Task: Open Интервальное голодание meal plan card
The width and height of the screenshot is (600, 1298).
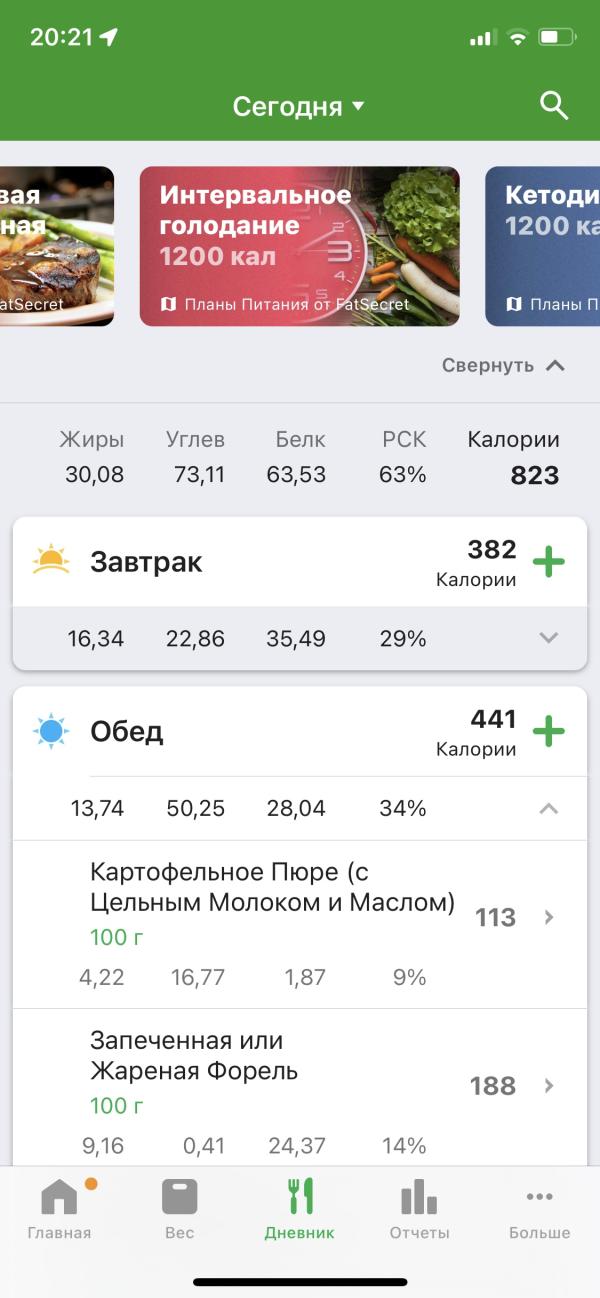Action: pos(299,246)
